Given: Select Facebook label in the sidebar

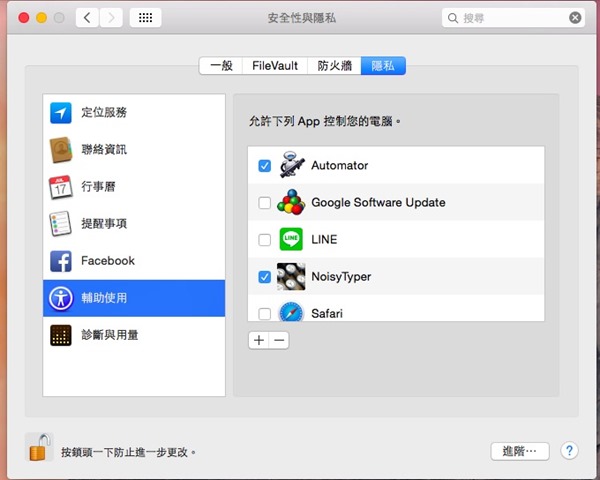Looking at the screenshot, I should 108,261.
